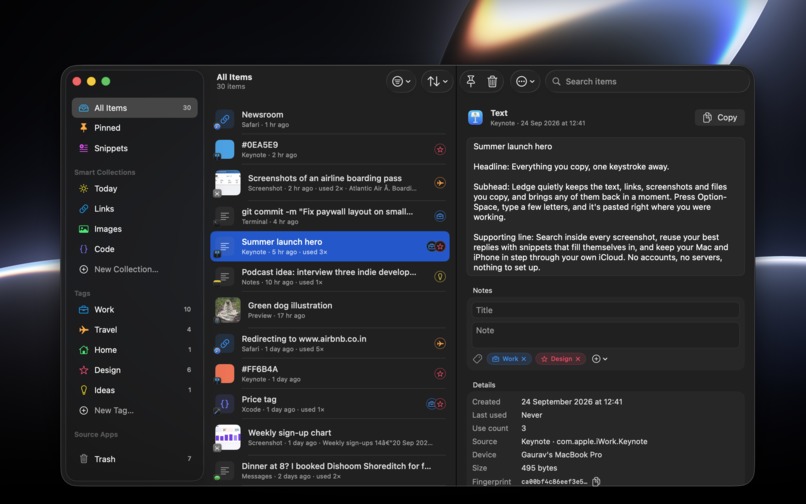Select All Items in the sidebar
The image size is (806, 504).
pyautogui.click(x=135, y=107)
